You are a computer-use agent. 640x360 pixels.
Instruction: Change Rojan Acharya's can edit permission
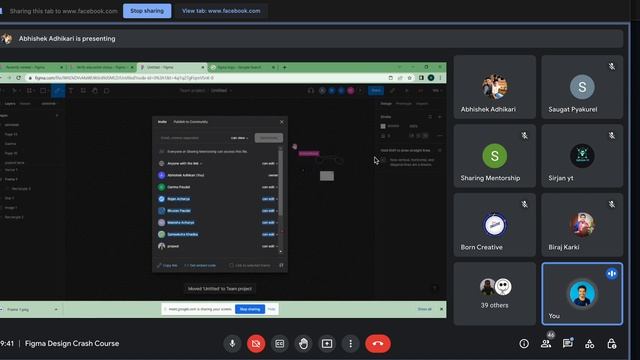tap(269, 199)
